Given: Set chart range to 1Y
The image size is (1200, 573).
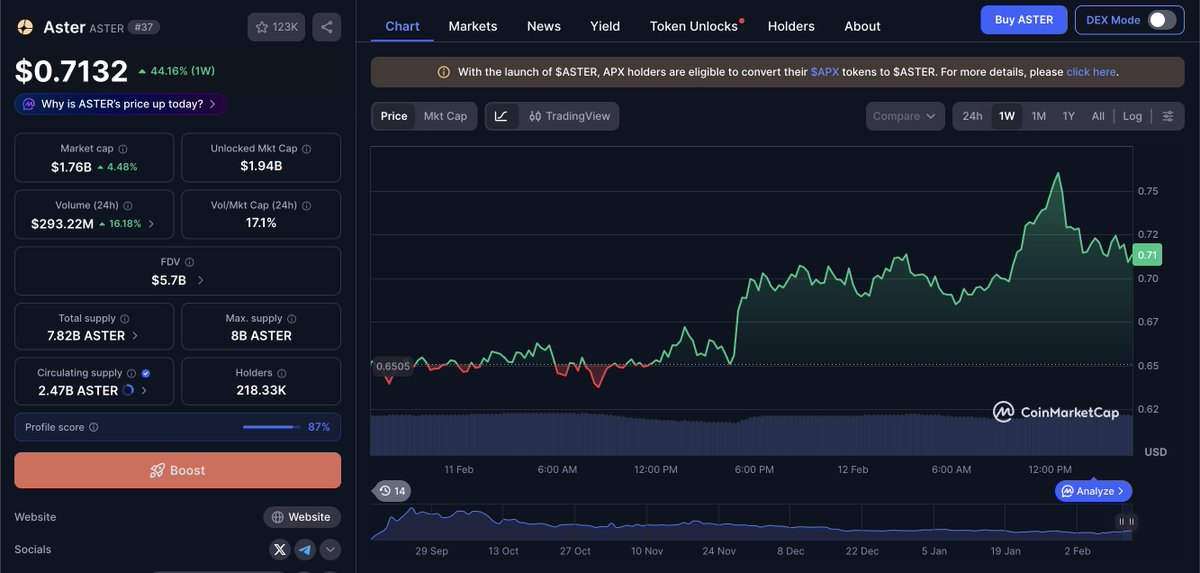Looking at the screenshot, I should 1069,116.
